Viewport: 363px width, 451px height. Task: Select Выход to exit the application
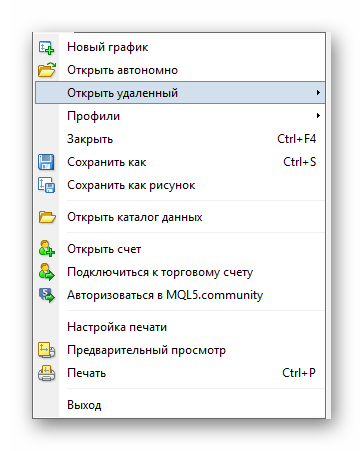[180, 405]
